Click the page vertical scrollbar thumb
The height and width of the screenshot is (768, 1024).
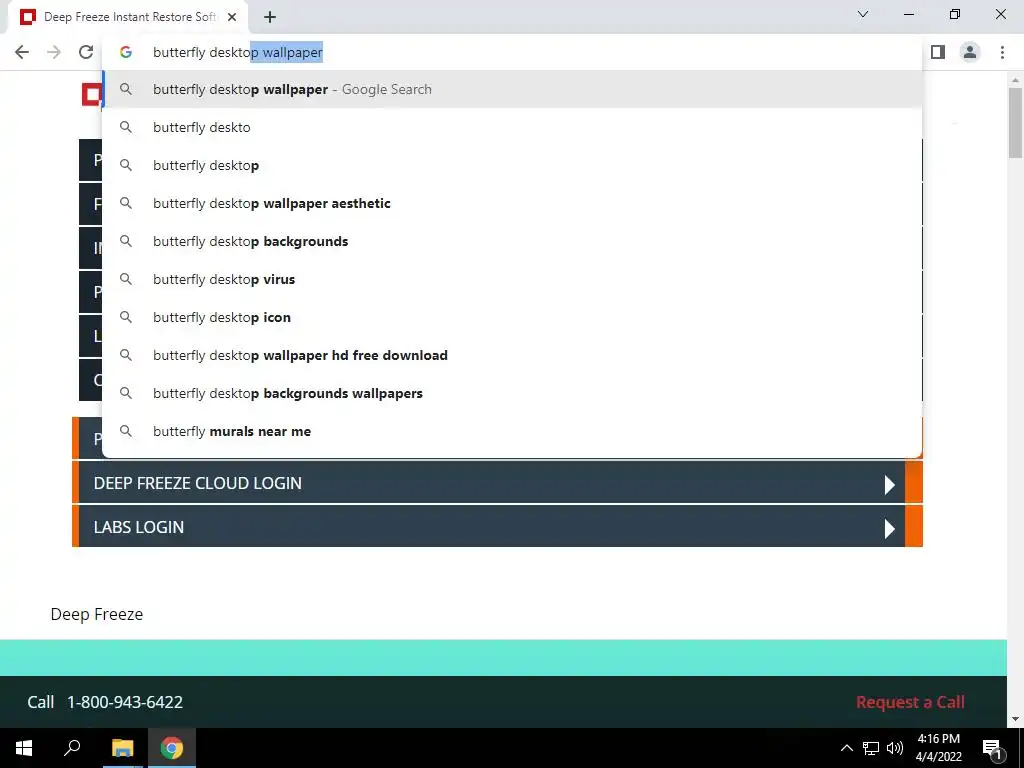1015,123
